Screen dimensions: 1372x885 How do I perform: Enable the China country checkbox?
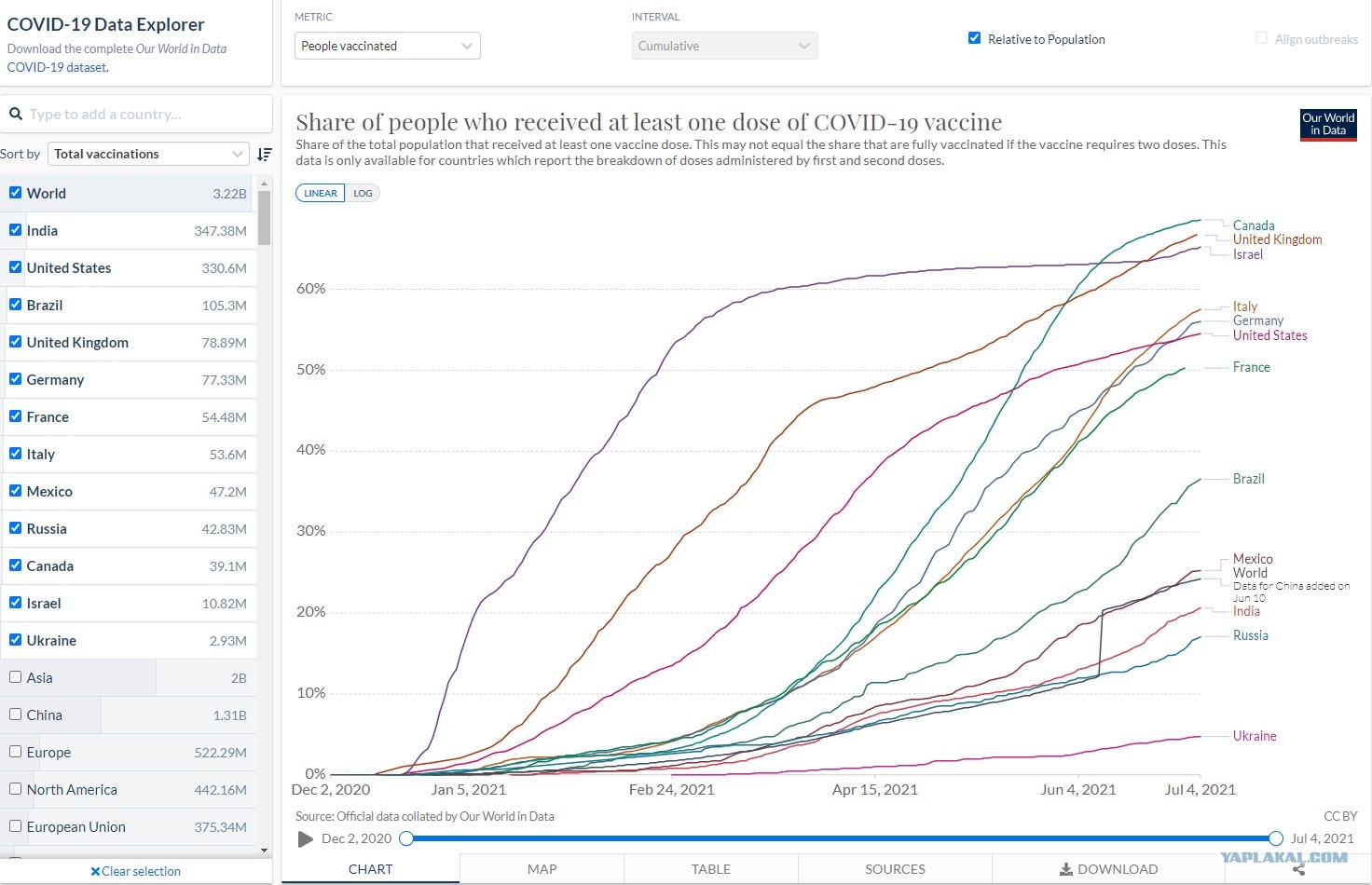(x=15, y=714)
